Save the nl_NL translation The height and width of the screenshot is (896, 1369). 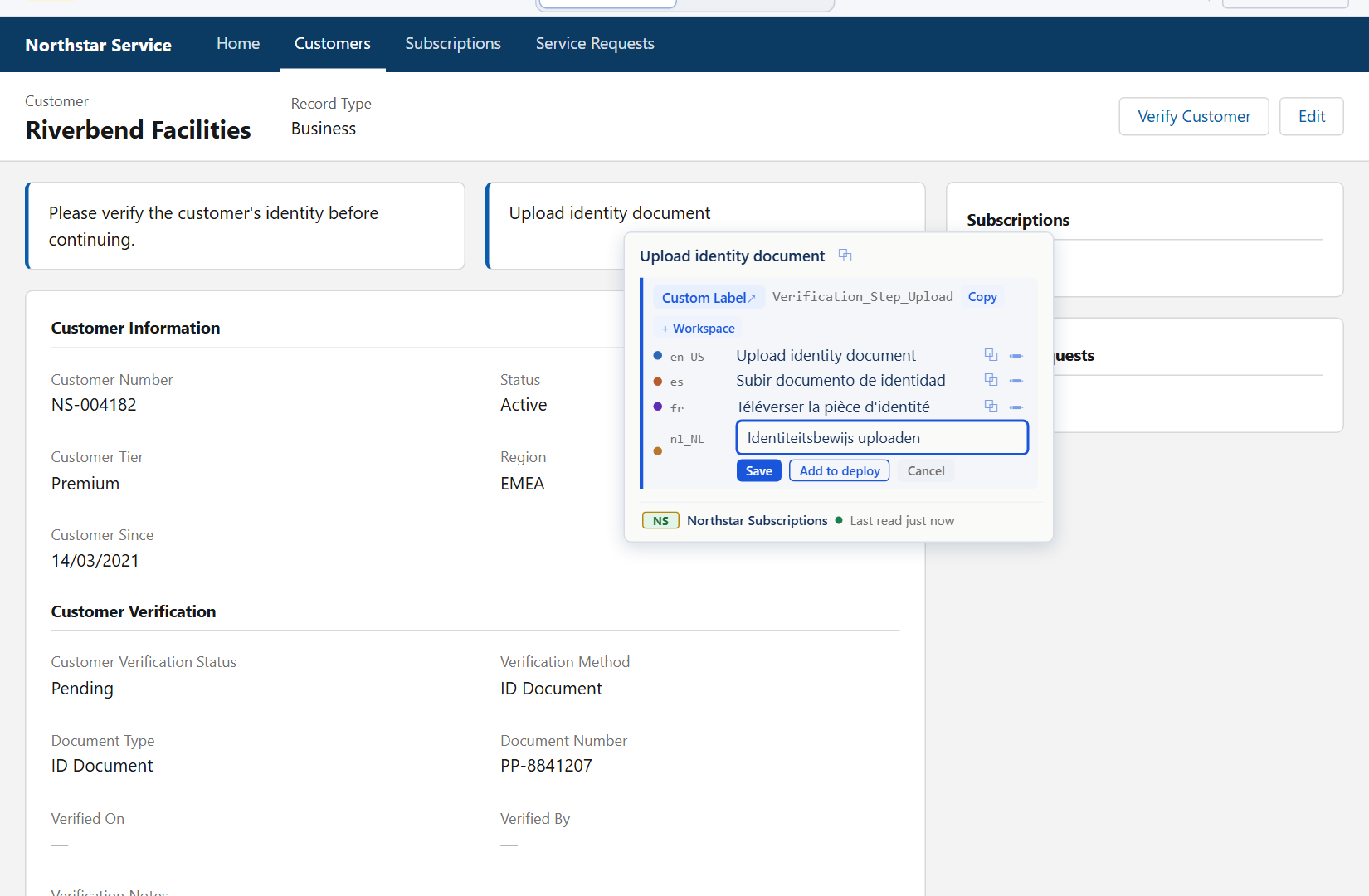point(758,470)
